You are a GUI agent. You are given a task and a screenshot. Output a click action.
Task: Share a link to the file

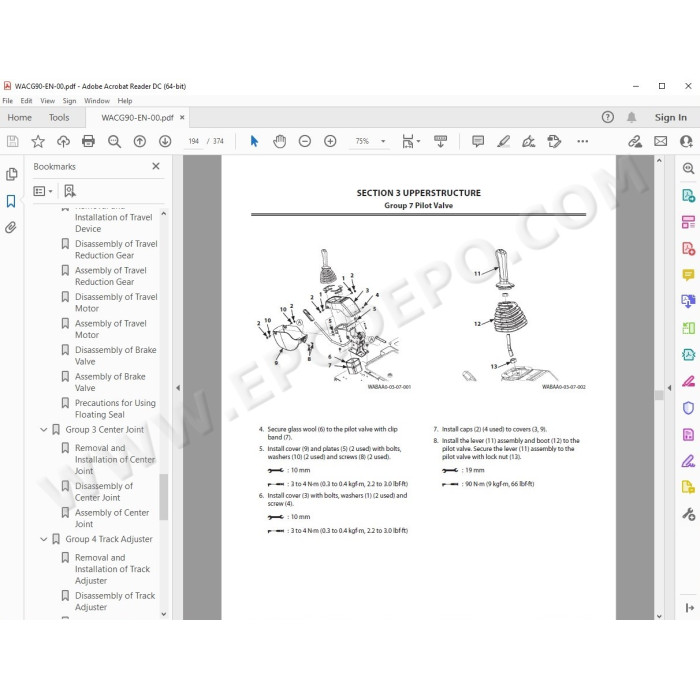635,142
